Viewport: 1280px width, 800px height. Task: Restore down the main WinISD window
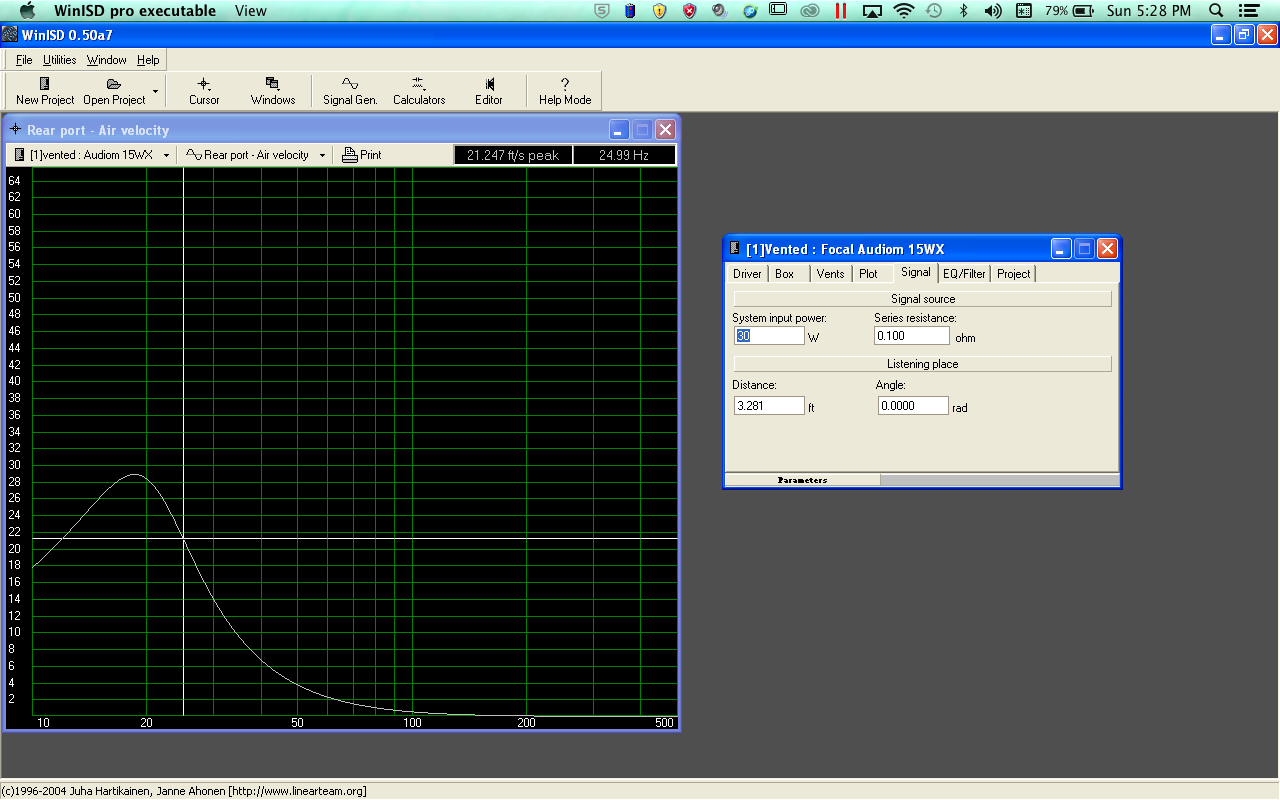click(1244, 35)
